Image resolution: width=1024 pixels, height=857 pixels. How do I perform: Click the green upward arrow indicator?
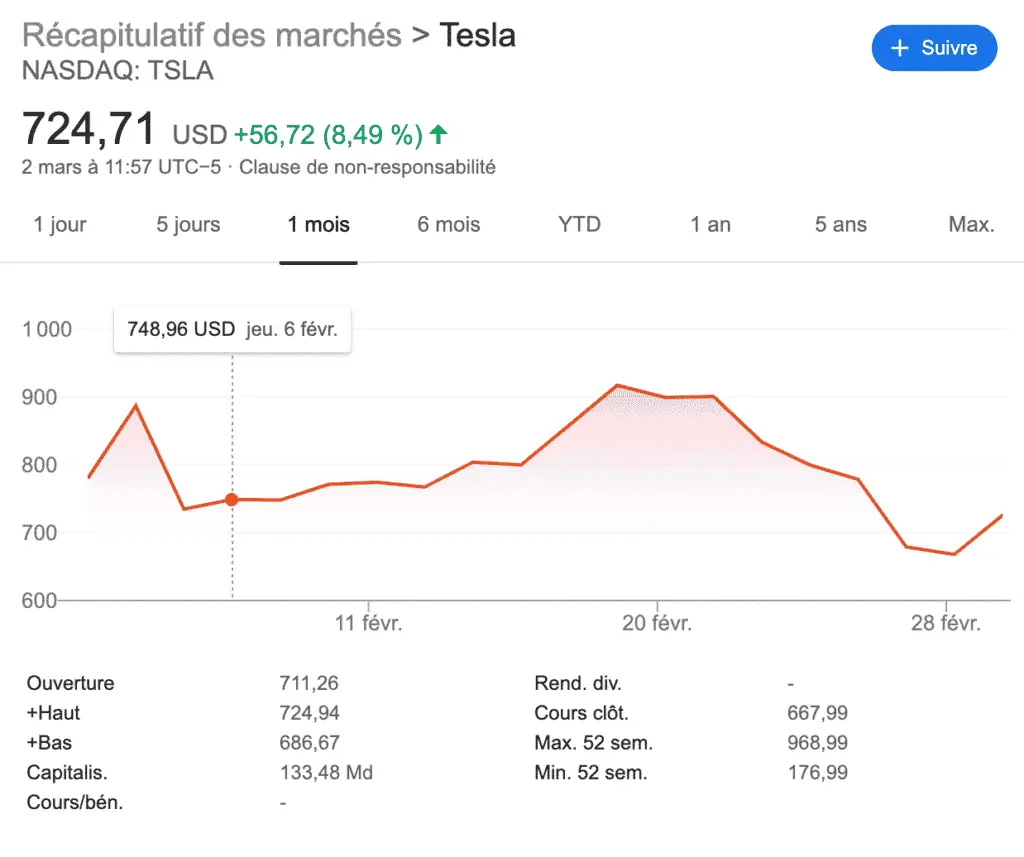click(x=438, y=133)
